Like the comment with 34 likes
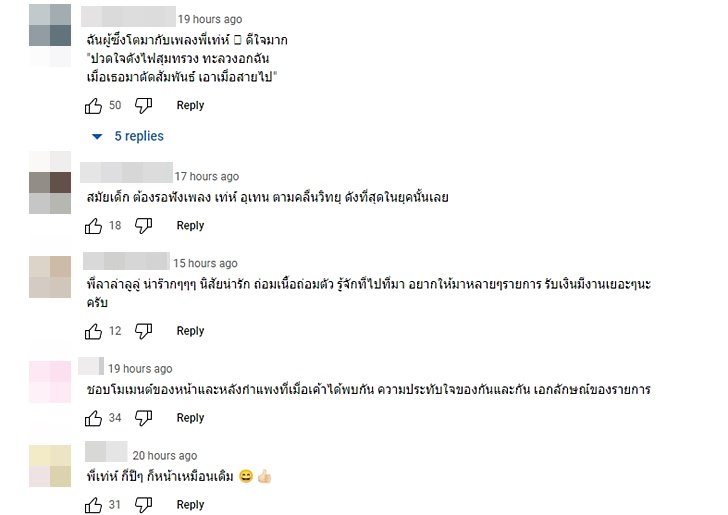Viewport: 728px width, 515px height. [94, 418]
